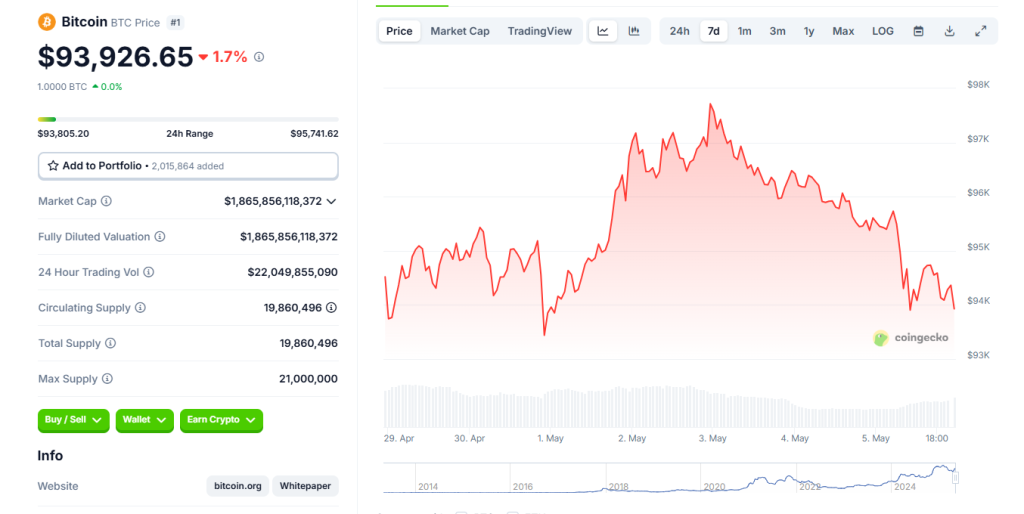Open Max Supply info icon

pyautogui.click(x=108, y=379)
